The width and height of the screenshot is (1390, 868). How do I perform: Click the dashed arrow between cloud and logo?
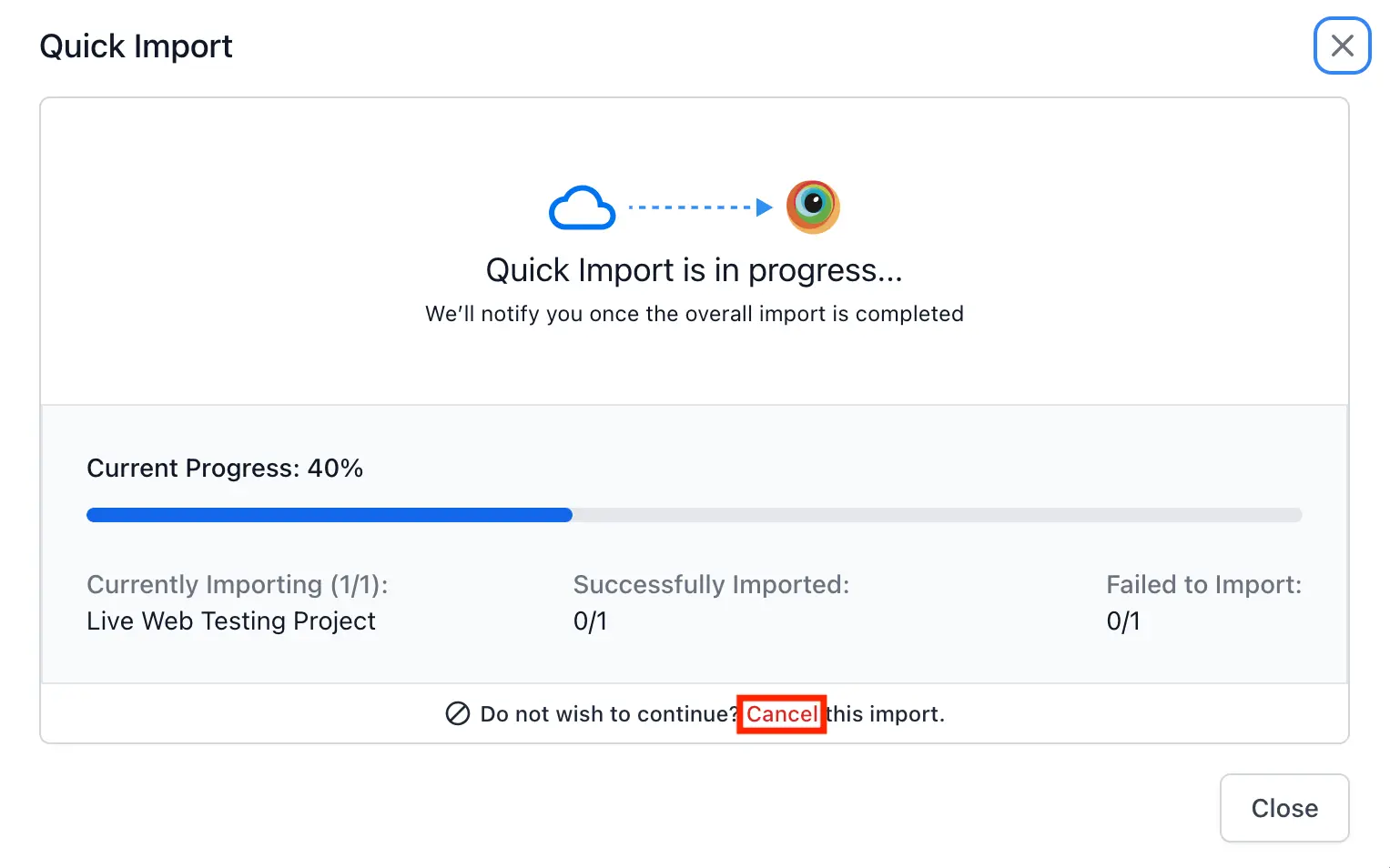[699, 207]
